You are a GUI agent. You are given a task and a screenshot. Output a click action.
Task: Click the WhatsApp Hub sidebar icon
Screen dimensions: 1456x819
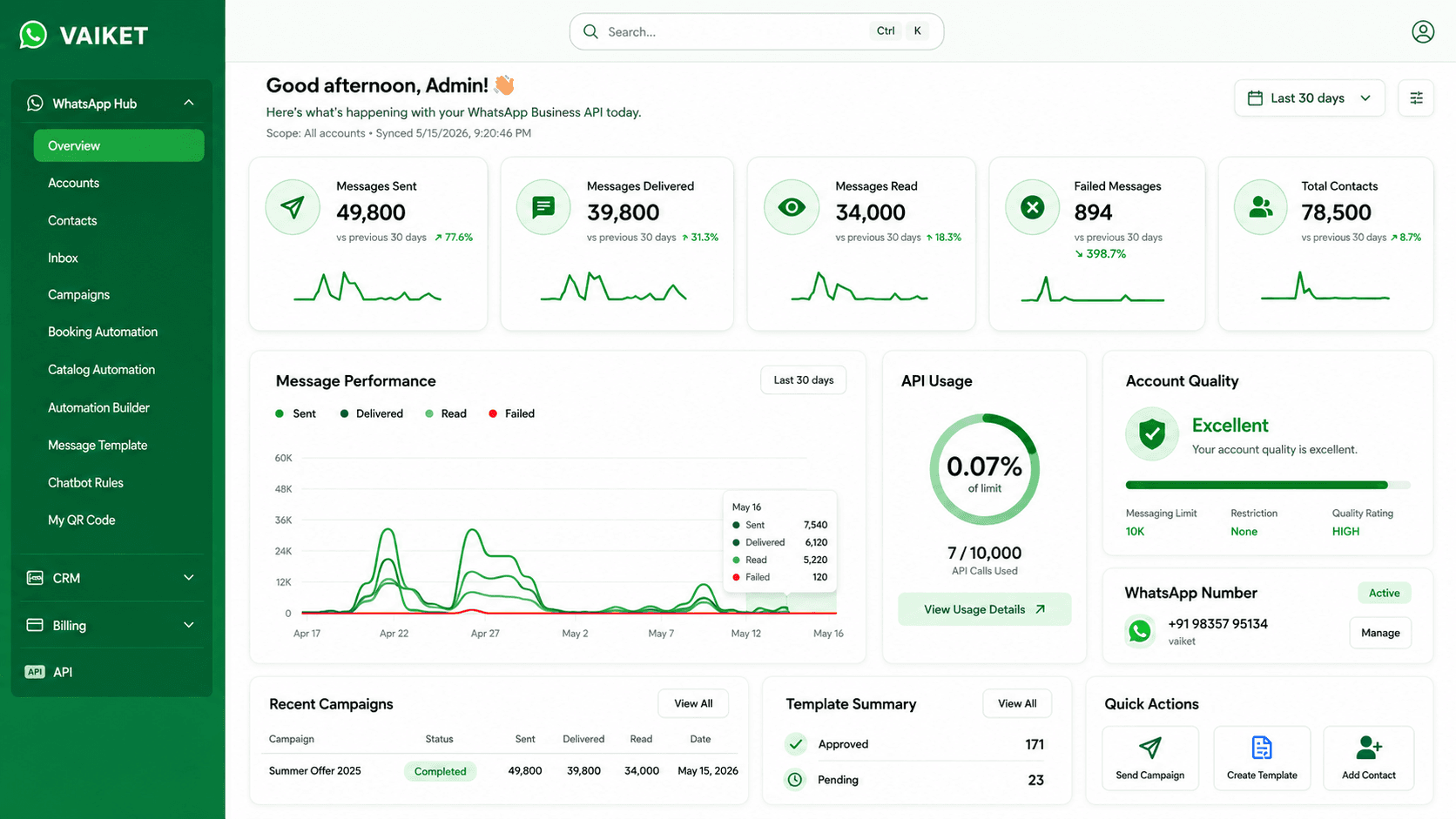35,104
